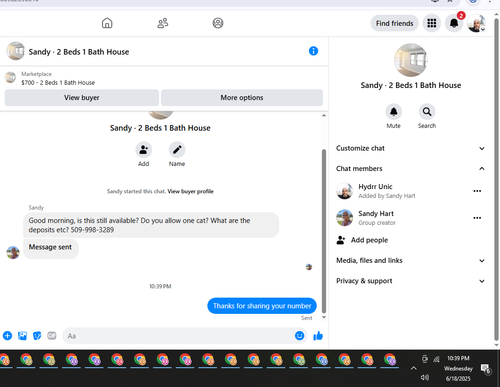
Task: Click the Meet Now camera tray icon
Action: 425,359
